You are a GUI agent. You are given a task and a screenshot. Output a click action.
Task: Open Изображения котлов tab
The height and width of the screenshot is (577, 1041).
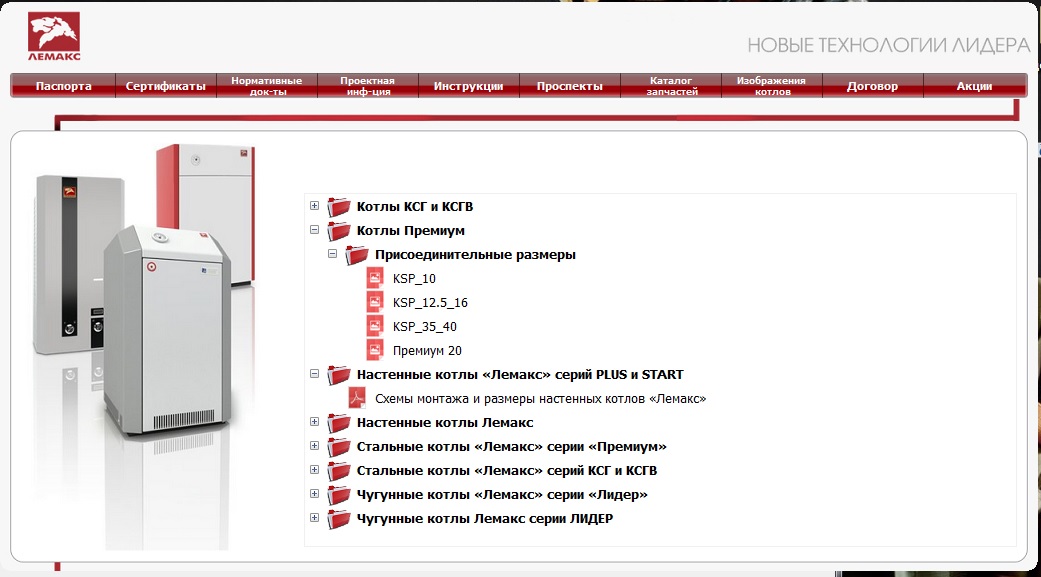tap(771, 86)
